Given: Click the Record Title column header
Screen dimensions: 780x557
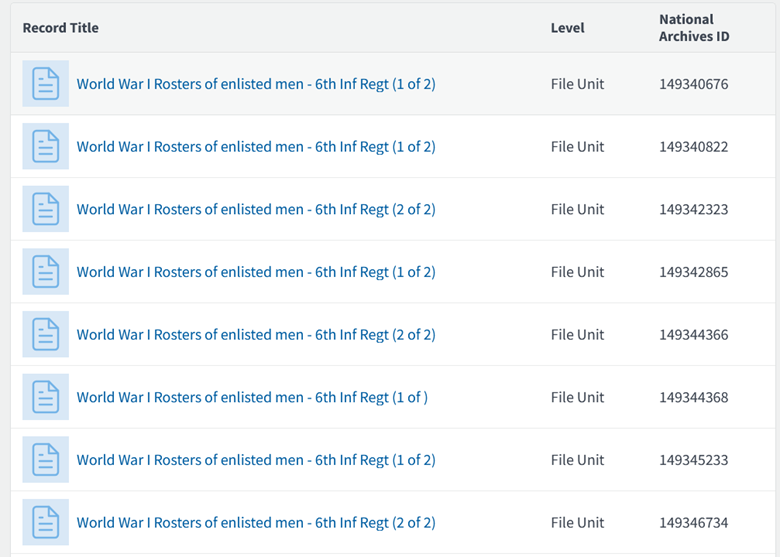Looking at the screenshot, I should (x=61, y=28).
